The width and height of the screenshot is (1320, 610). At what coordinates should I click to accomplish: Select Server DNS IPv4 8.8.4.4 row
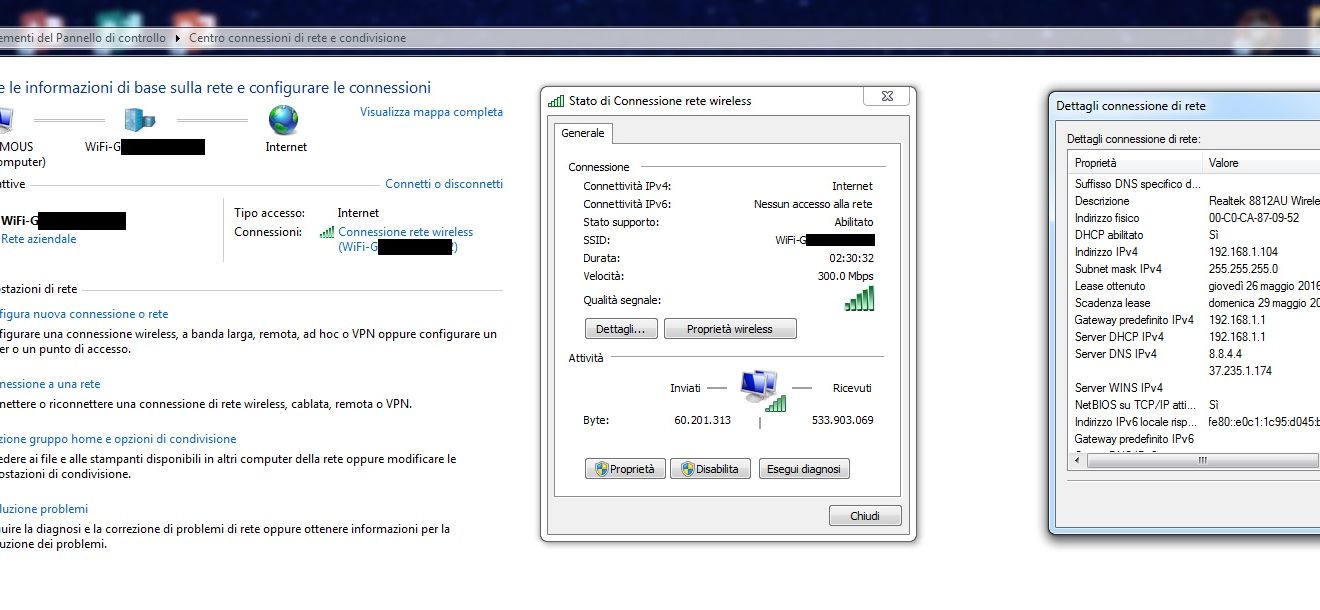coord(1195,354)
